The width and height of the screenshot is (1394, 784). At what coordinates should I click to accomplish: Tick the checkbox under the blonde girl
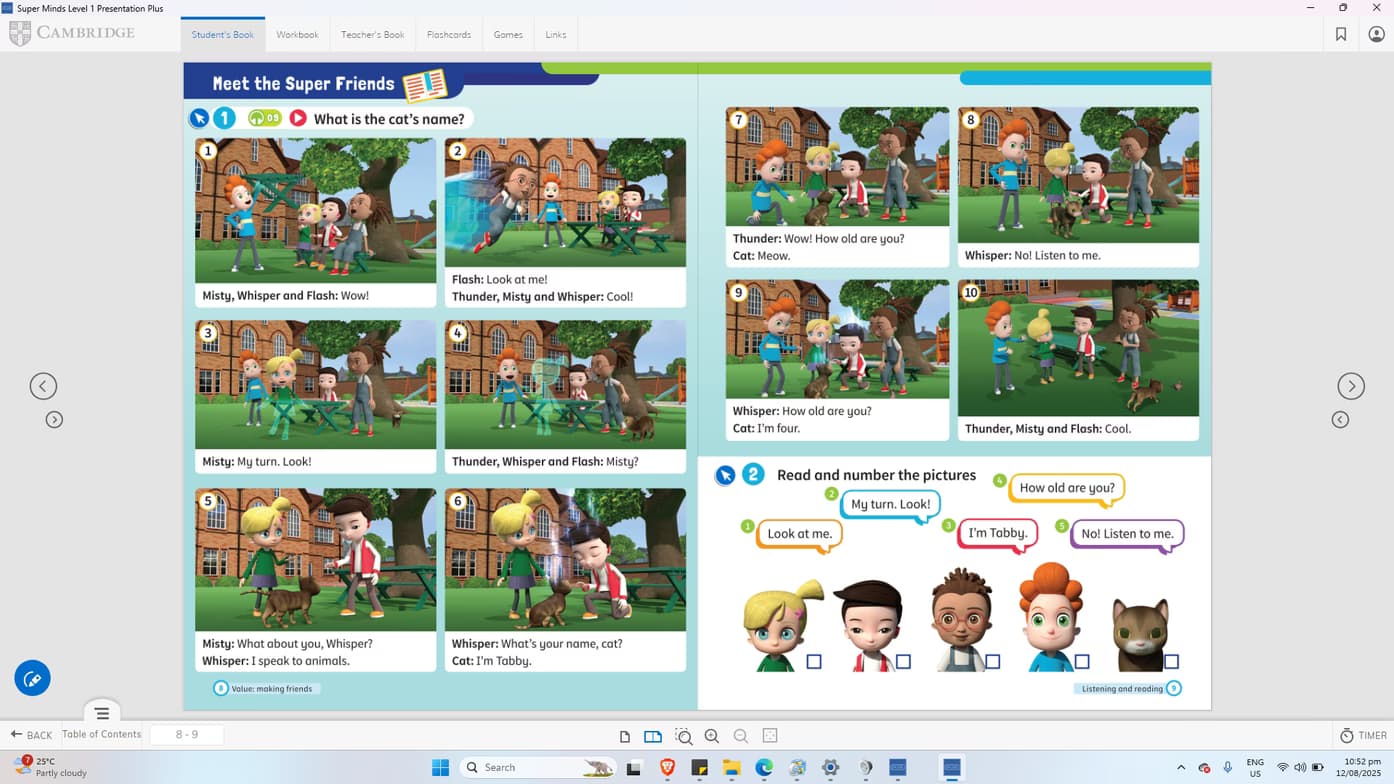point(815,661)
